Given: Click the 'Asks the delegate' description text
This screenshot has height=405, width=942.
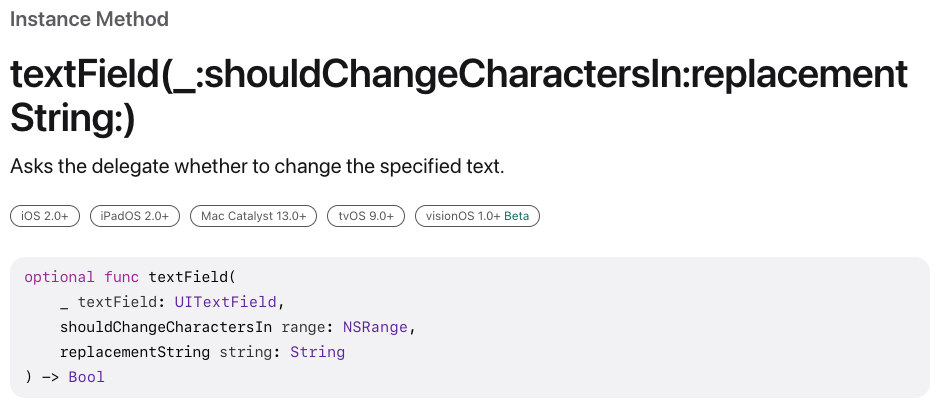Looking at the screenshot, I should 257,166.
